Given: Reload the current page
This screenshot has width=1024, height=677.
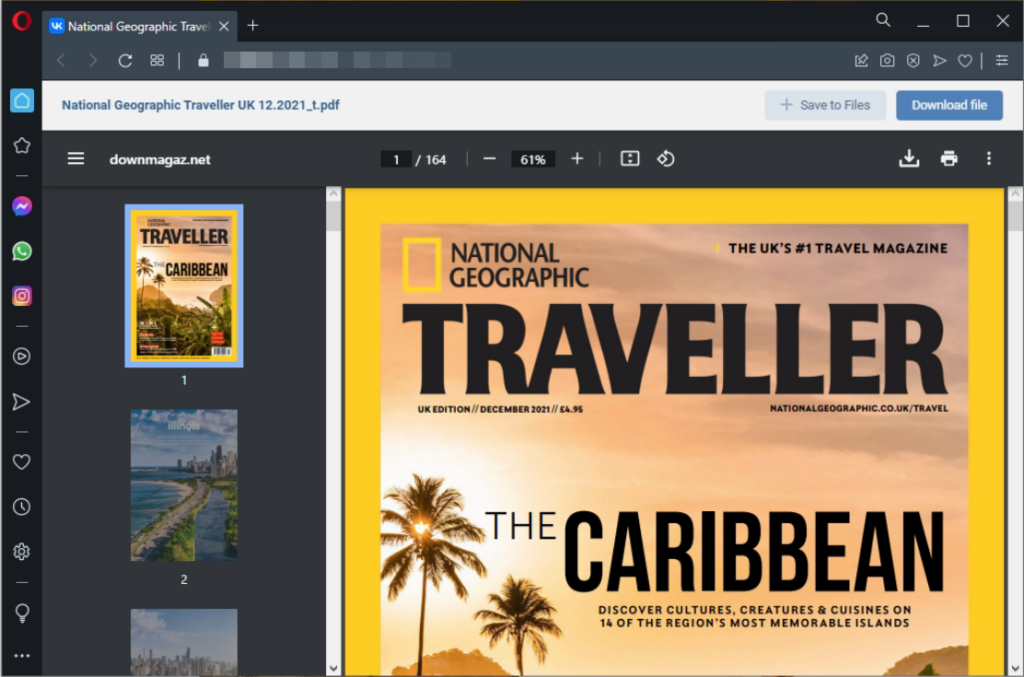Looking at the screenshot, I should click(x=125, y=61).
